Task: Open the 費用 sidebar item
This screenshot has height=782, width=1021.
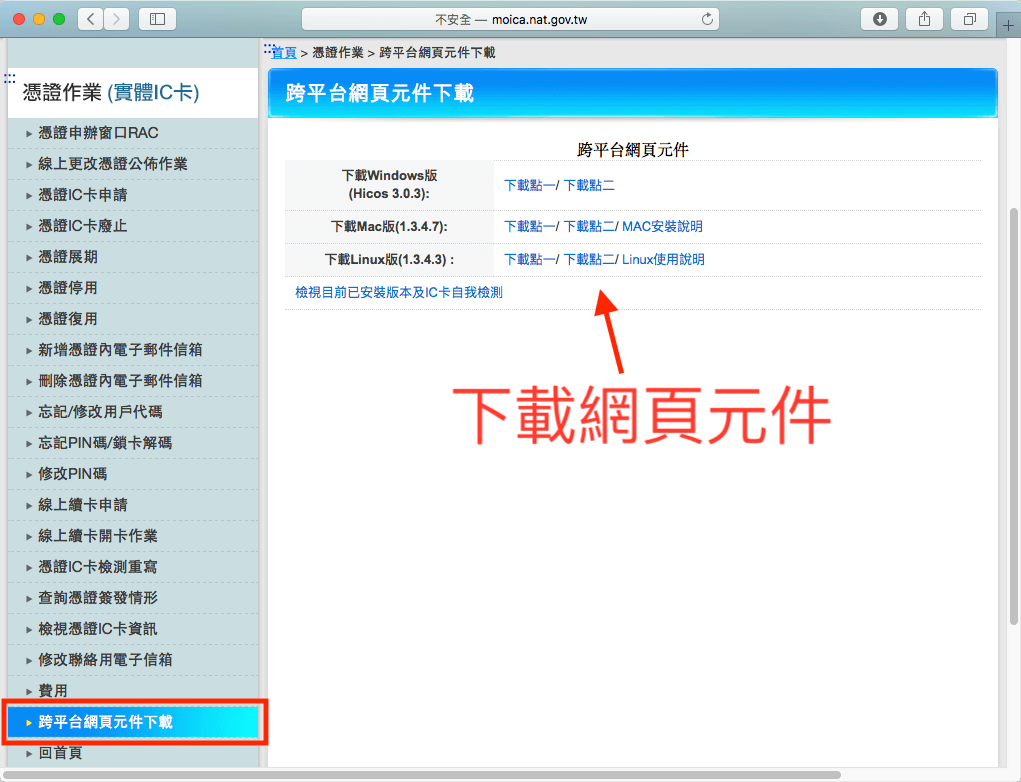Action: 53,691
